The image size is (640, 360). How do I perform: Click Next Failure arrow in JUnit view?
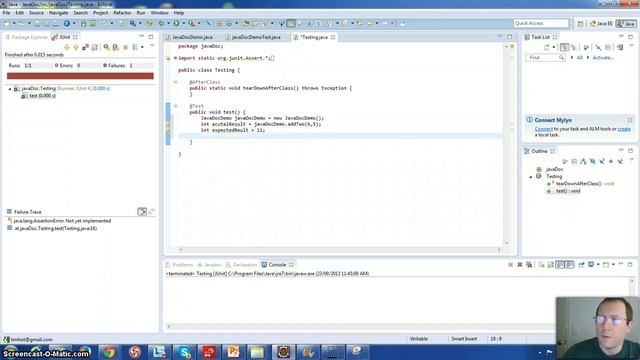(x=67, y=47)
